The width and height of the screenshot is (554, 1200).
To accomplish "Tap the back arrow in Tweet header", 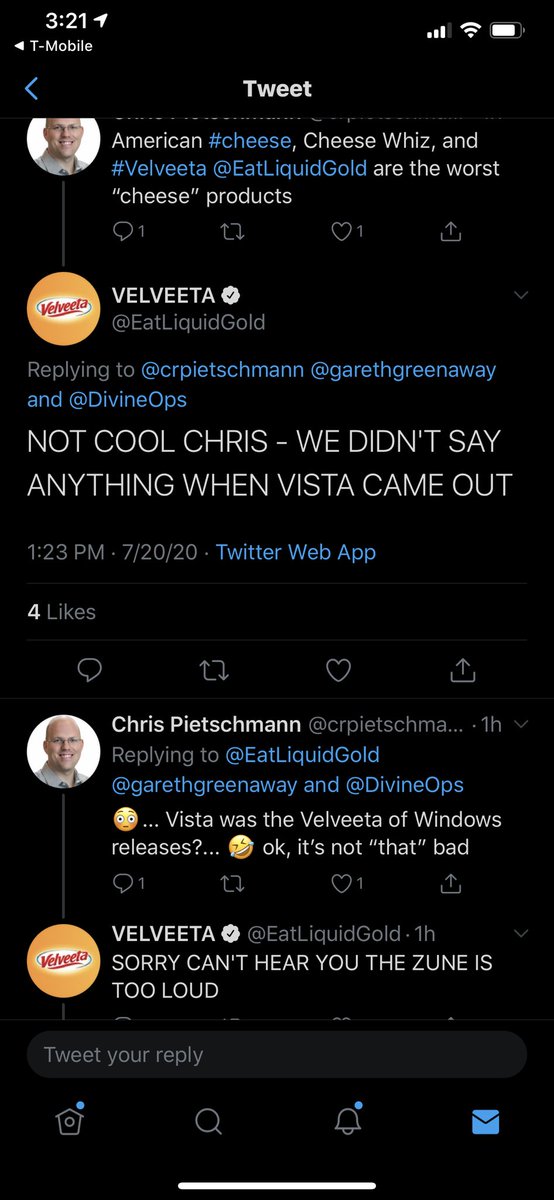I will point(31,89).
